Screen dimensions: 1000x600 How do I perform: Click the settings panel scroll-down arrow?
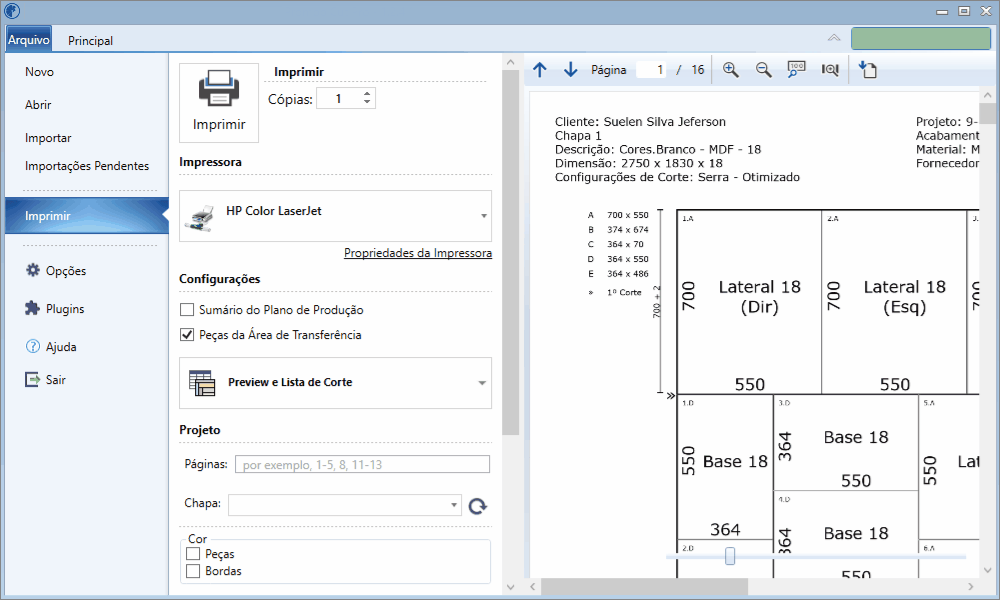pos(510,587)
